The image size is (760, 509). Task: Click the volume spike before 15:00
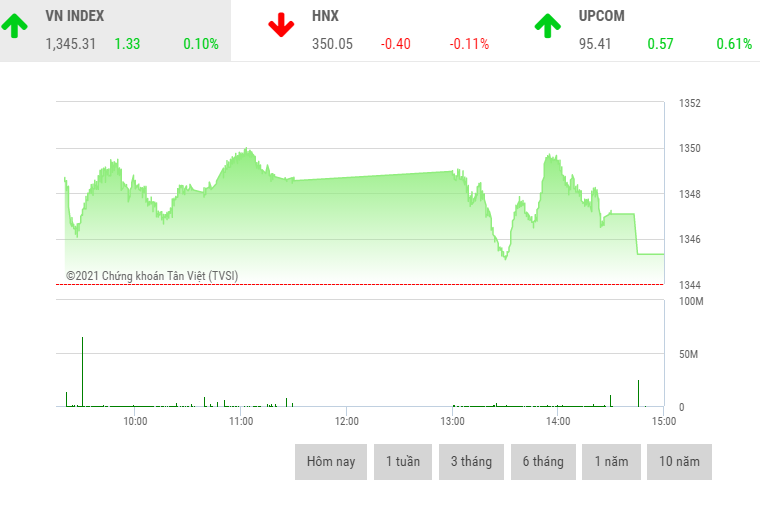point(638,394)
